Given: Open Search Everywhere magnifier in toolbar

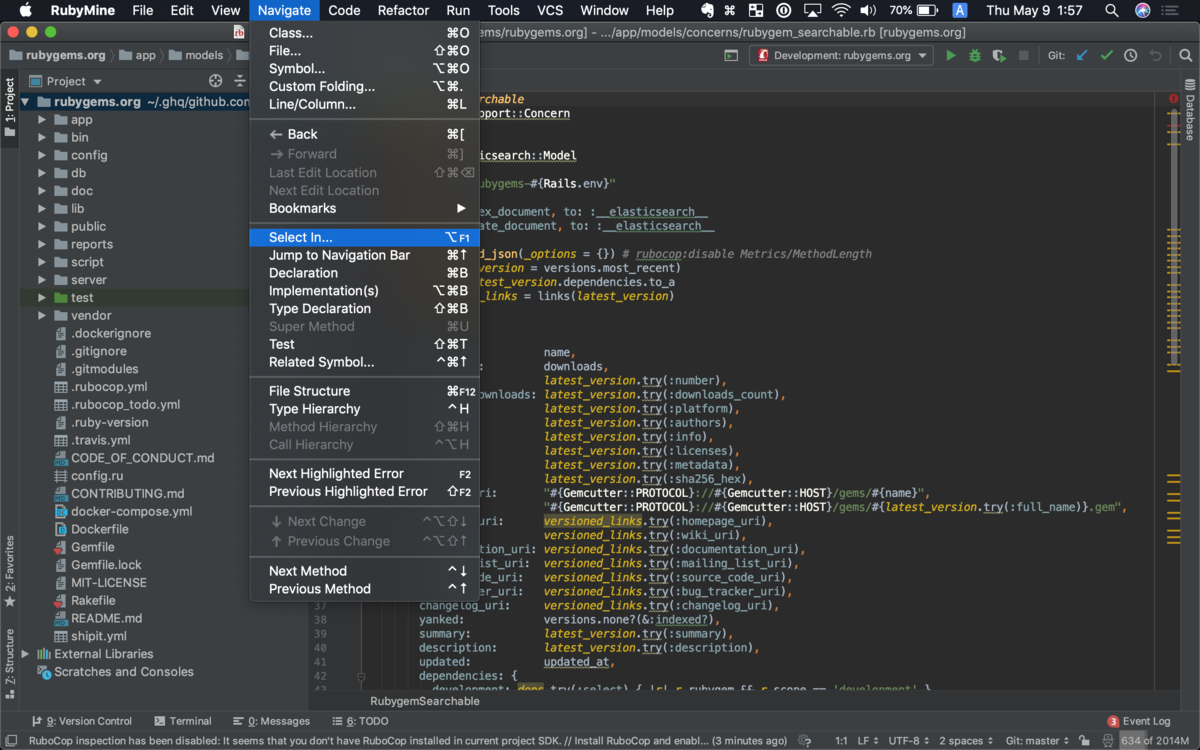Looking at the screenshot, I should (x=1186, y=56).
